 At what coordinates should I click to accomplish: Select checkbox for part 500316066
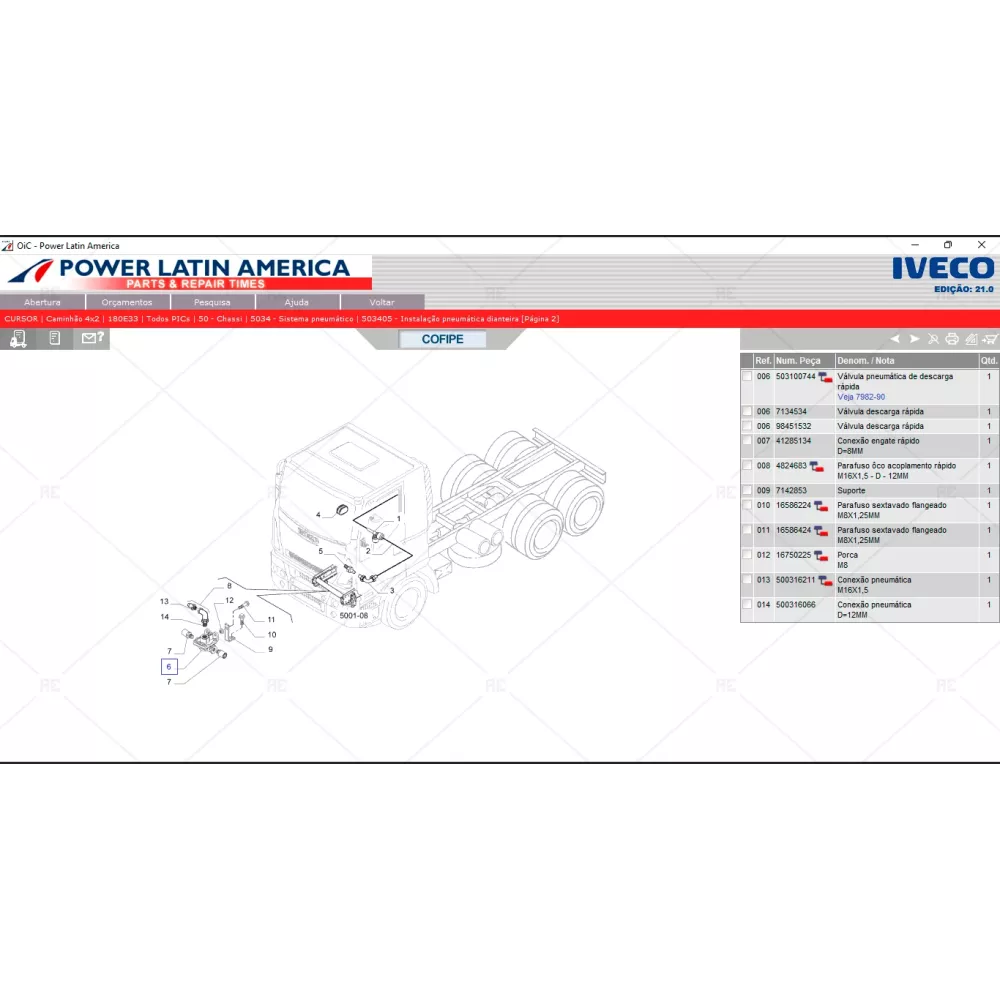747,605
